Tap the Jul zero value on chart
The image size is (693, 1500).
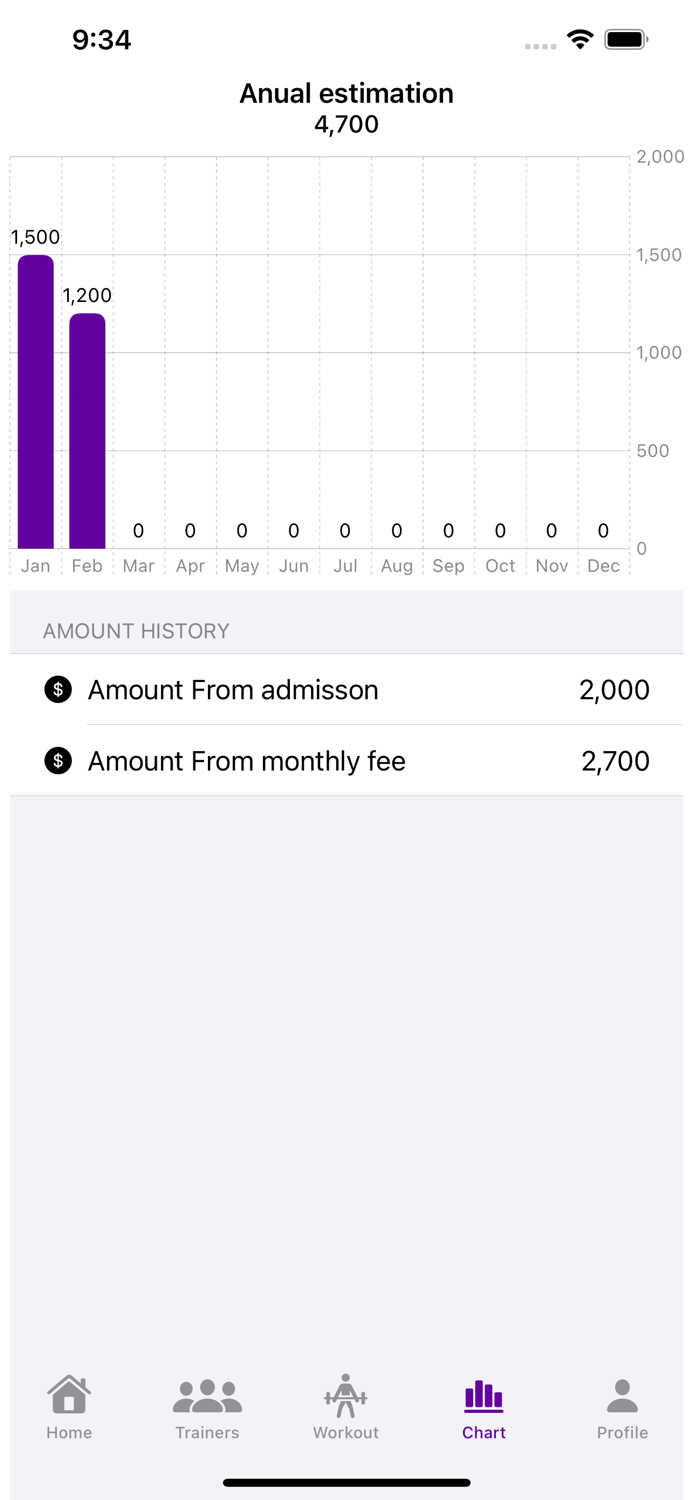click(x=345, y=531)
